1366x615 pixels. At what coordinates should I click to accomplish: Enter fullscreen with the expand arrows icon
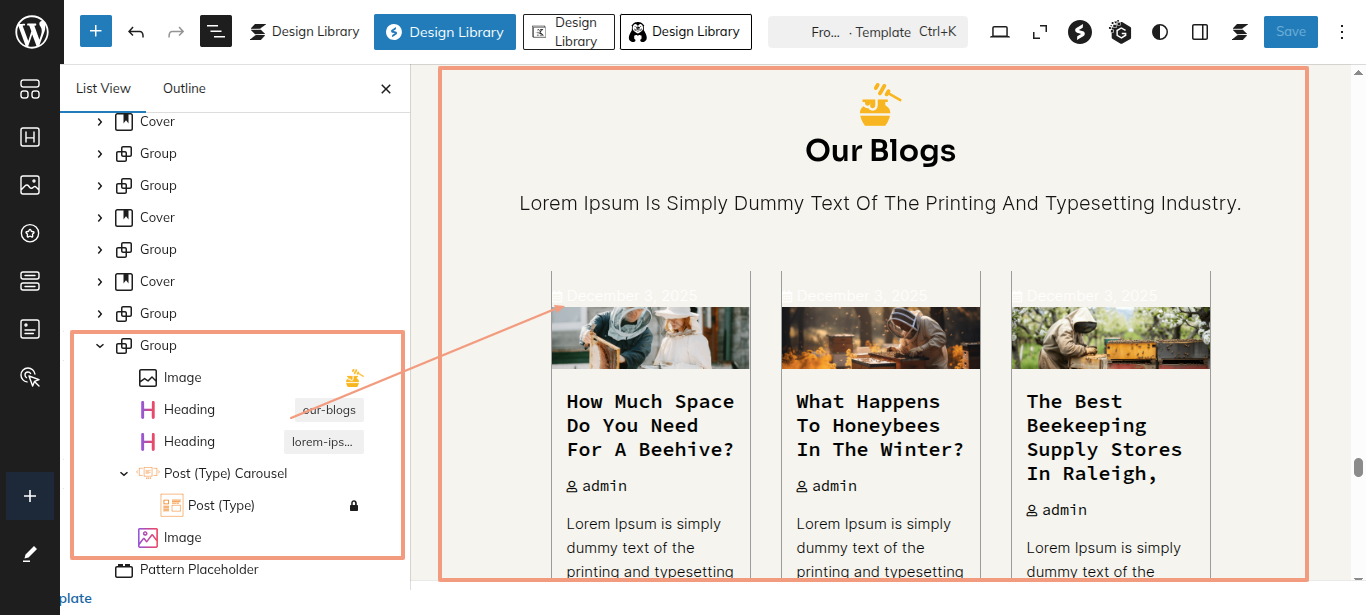(x=1040, y=32)
